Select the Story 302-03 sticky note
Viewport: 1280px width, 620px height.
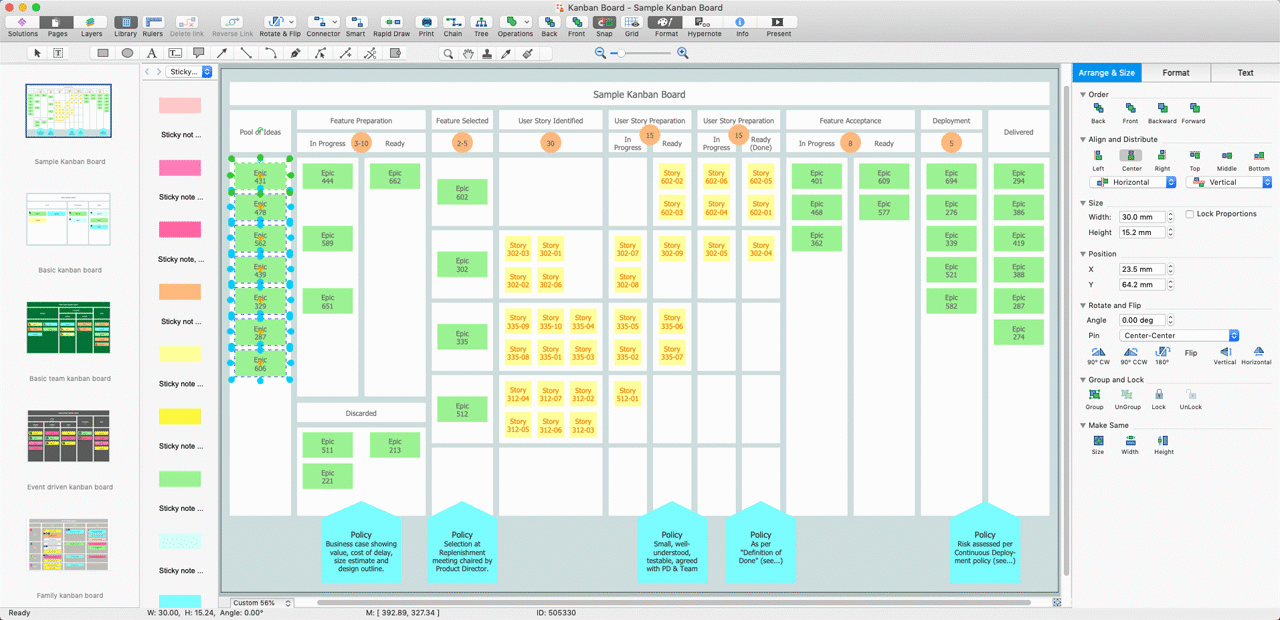[518, 249]
